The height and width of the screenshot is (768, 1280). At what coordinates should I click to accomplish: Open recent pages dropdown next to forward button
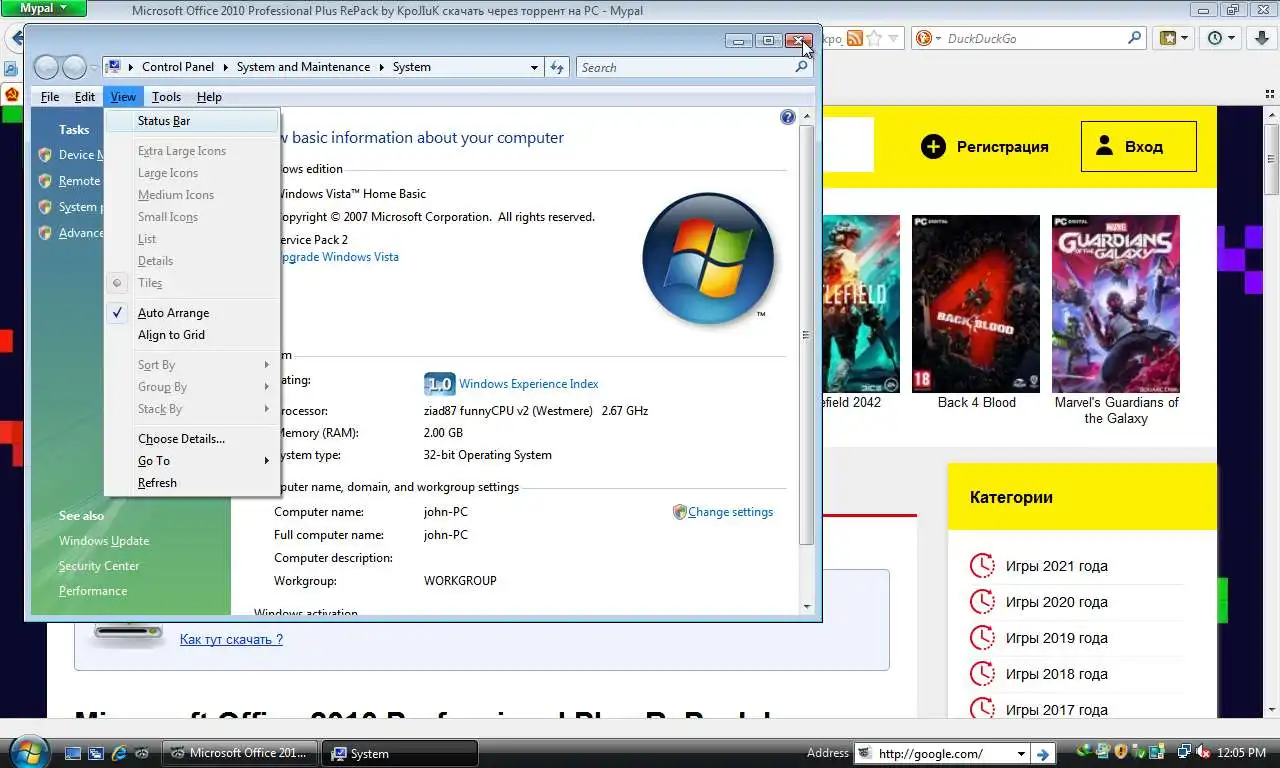pos(94,67)
